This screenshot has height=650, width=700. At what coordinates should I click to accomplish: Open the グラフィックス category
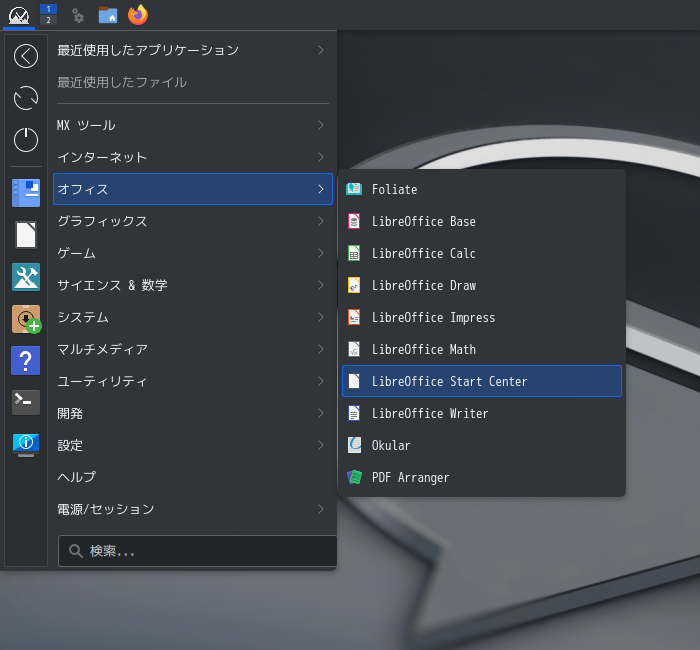point(193,221)
